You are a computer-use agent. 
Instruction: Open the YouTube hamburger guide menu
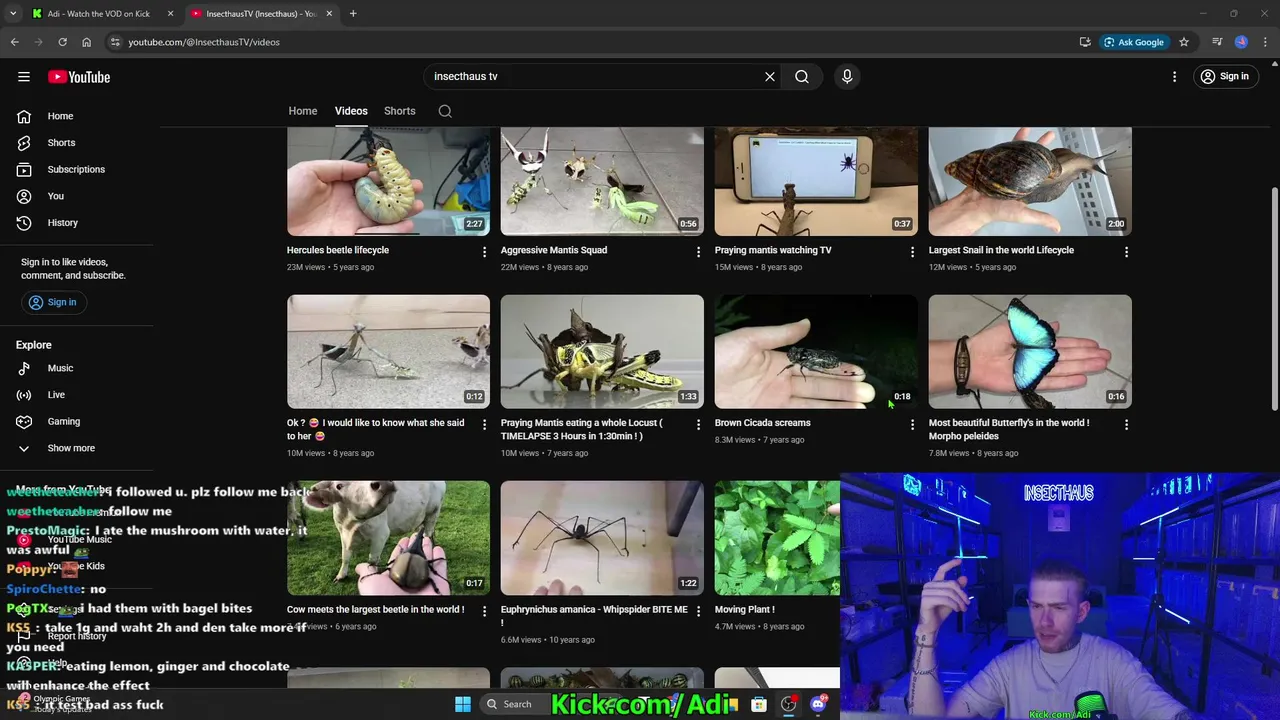[24, 77]
